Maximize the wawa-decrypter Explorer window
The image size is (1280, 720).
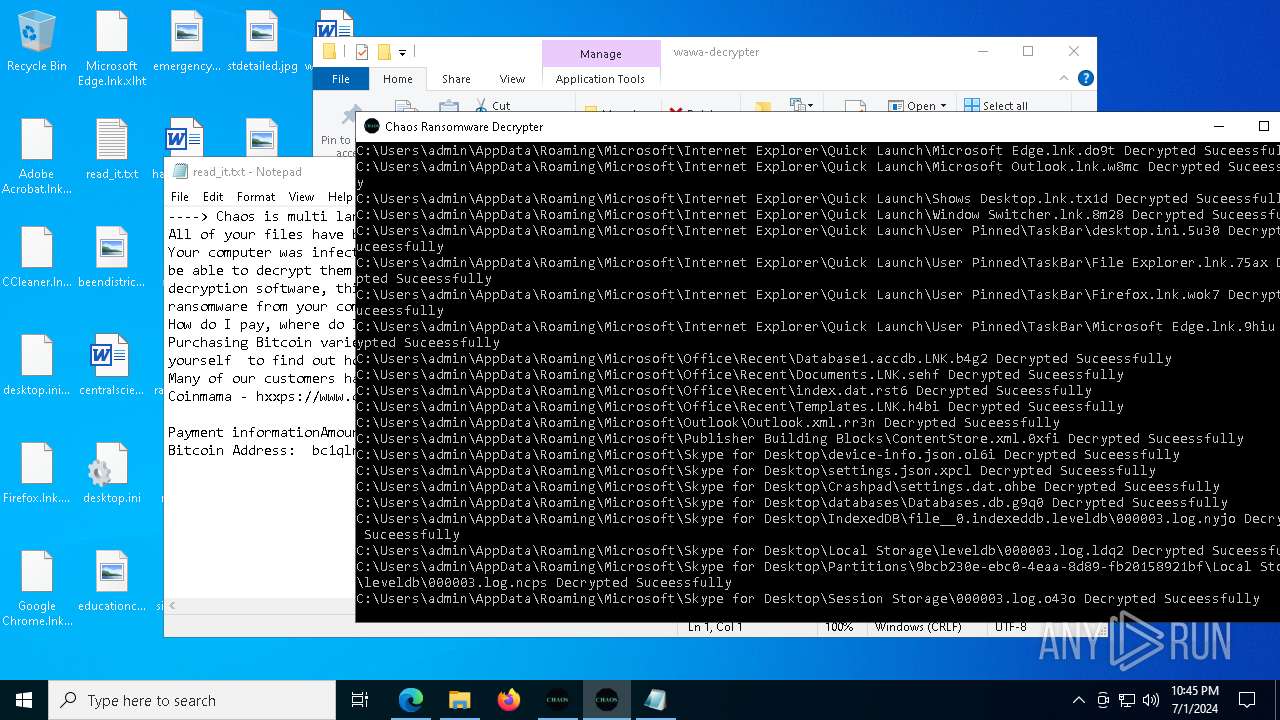tap(1028, 52)
